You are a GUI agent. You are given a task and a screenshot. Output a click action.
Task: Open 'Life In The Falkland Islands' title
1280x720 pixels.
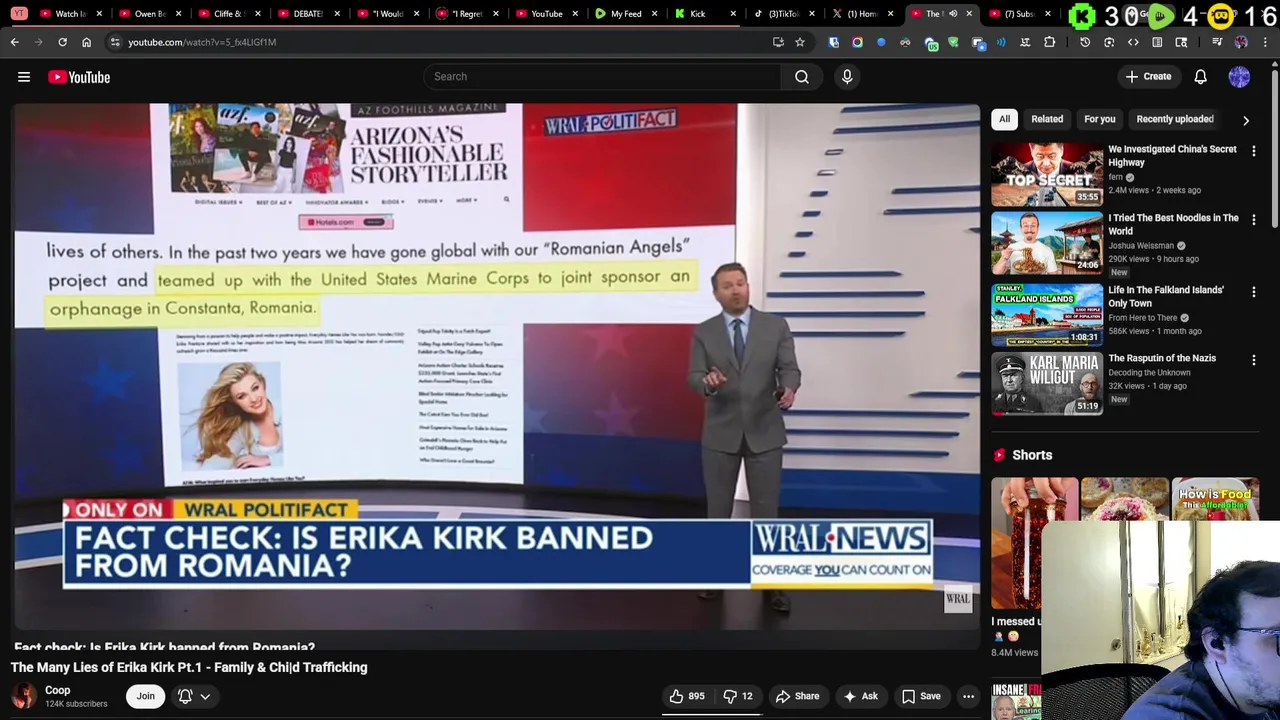(x=1166, y=297)
